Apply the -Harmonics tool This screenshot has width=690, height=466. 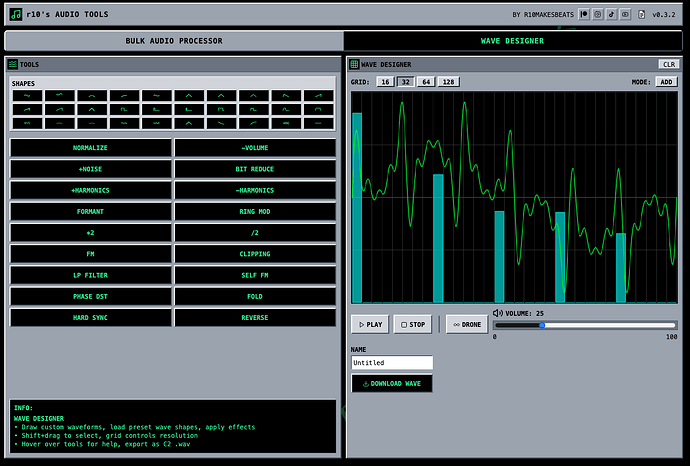click(255, 191)
